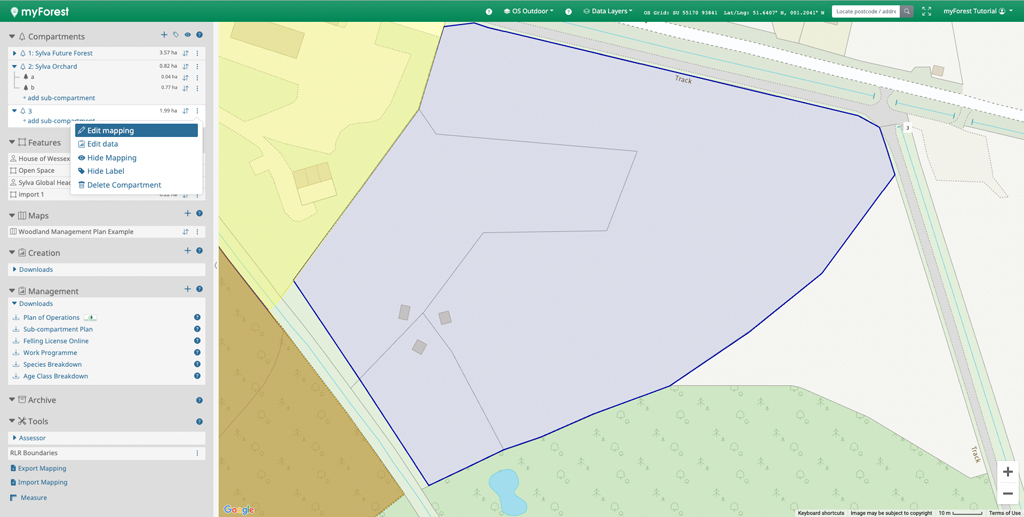Add a new compartment with the plus icon

pyautogui.click(x=164, y=35)
